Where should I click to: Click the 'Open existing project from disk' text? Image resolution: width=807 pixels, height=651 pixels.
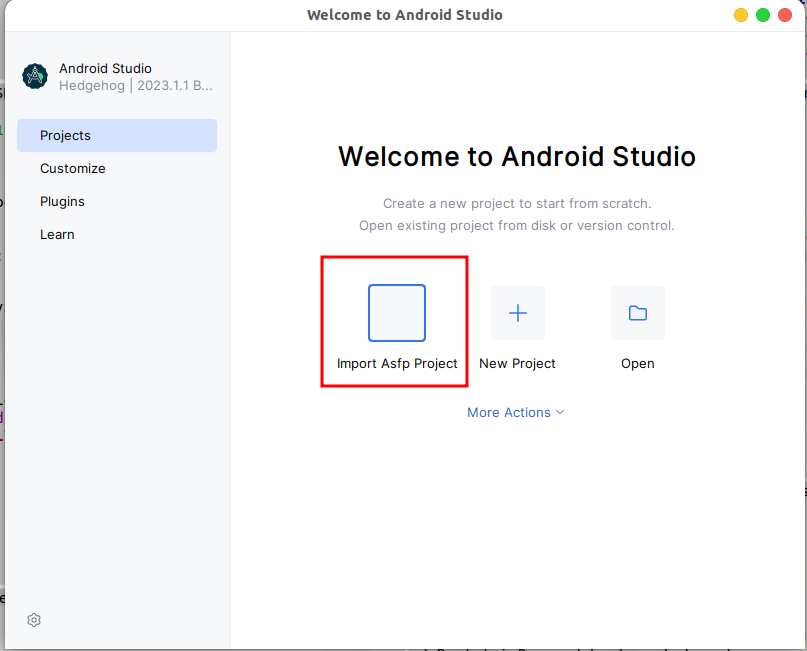tap(517, 225)
